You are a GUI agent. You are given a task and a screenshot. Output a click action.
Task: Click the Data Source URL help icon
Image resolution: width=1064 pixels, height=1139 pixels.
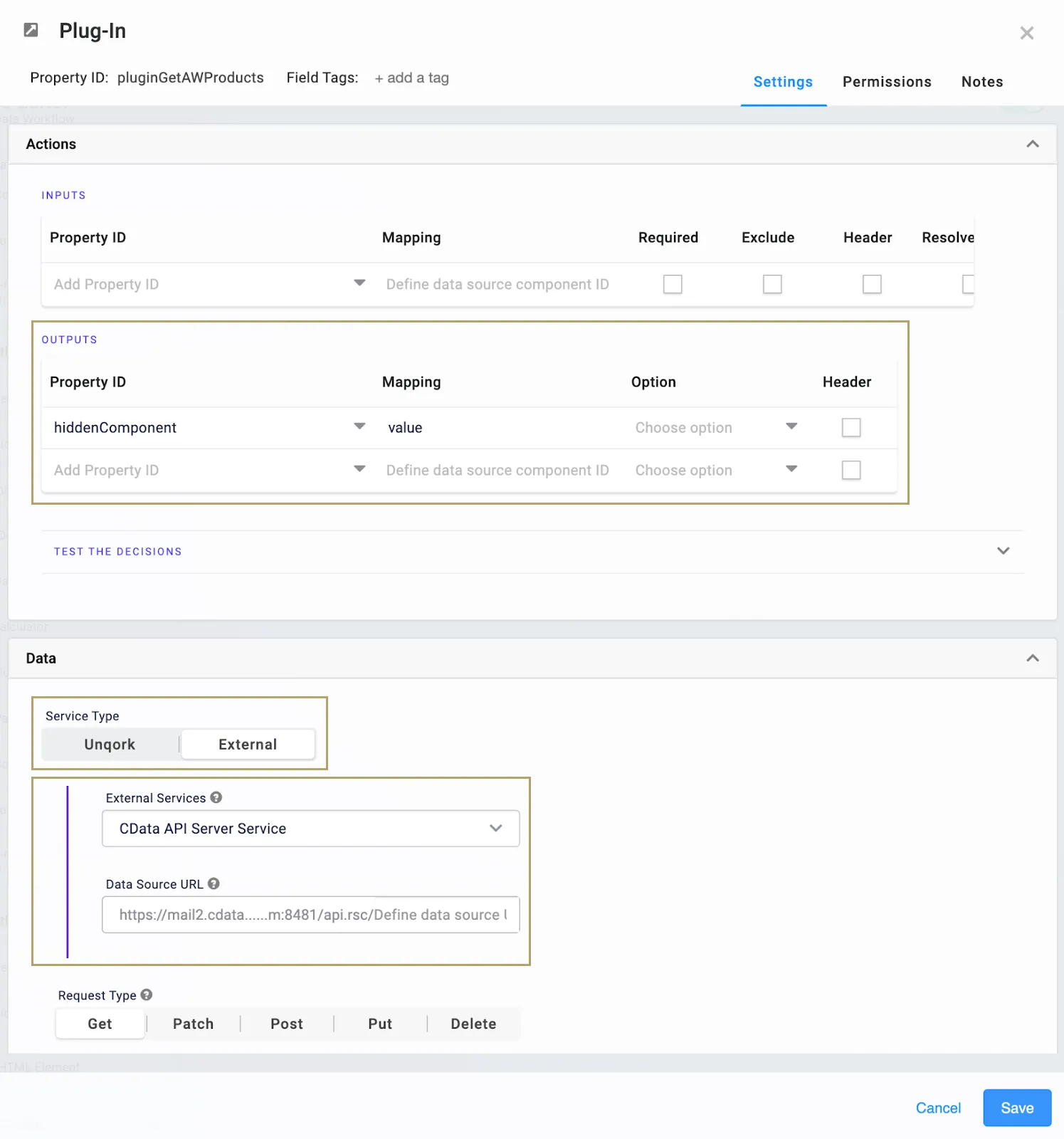[x=214, y=884]
